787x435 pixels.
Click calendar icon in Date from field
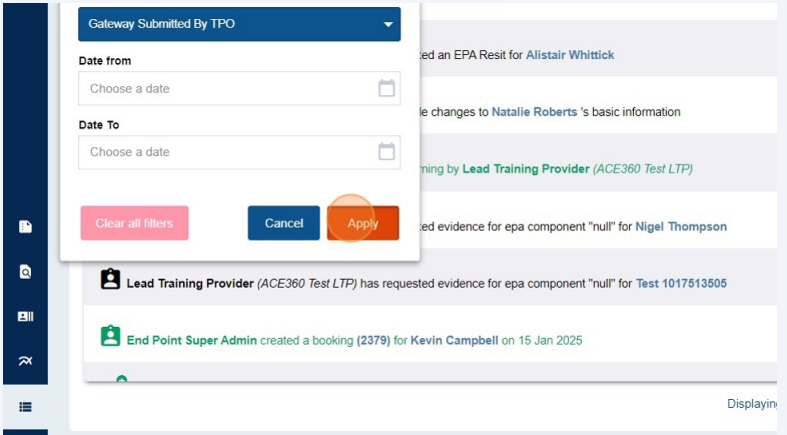pos(386,88)
